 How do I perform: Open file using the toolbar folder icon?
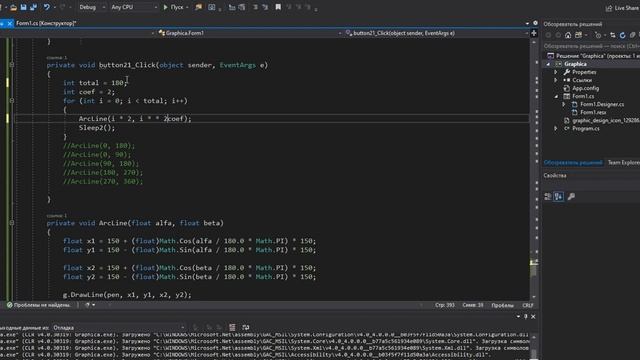click(x=13, y=7)
